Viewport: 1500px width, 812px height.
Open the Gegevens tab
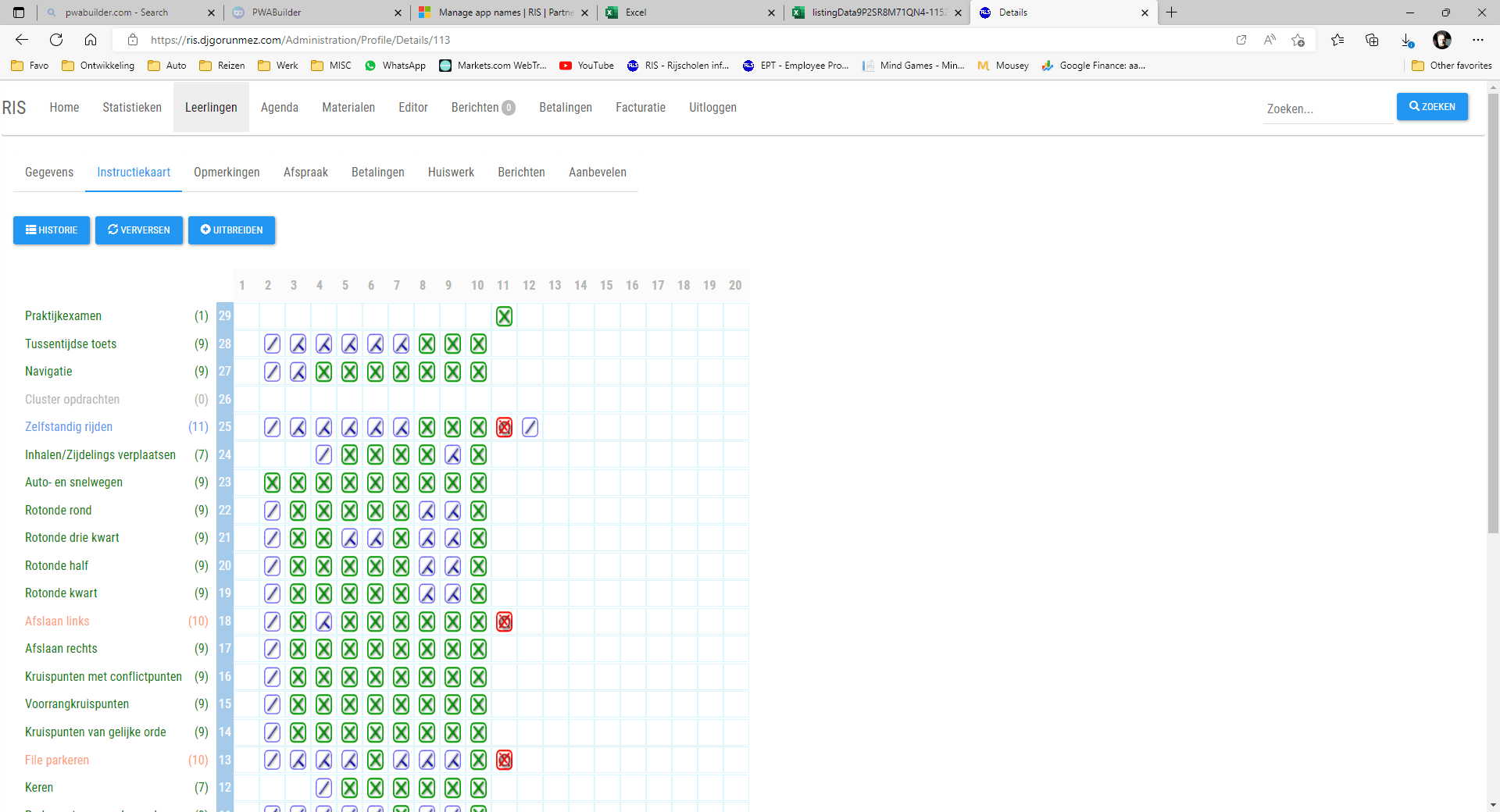[x=49, y=173]
